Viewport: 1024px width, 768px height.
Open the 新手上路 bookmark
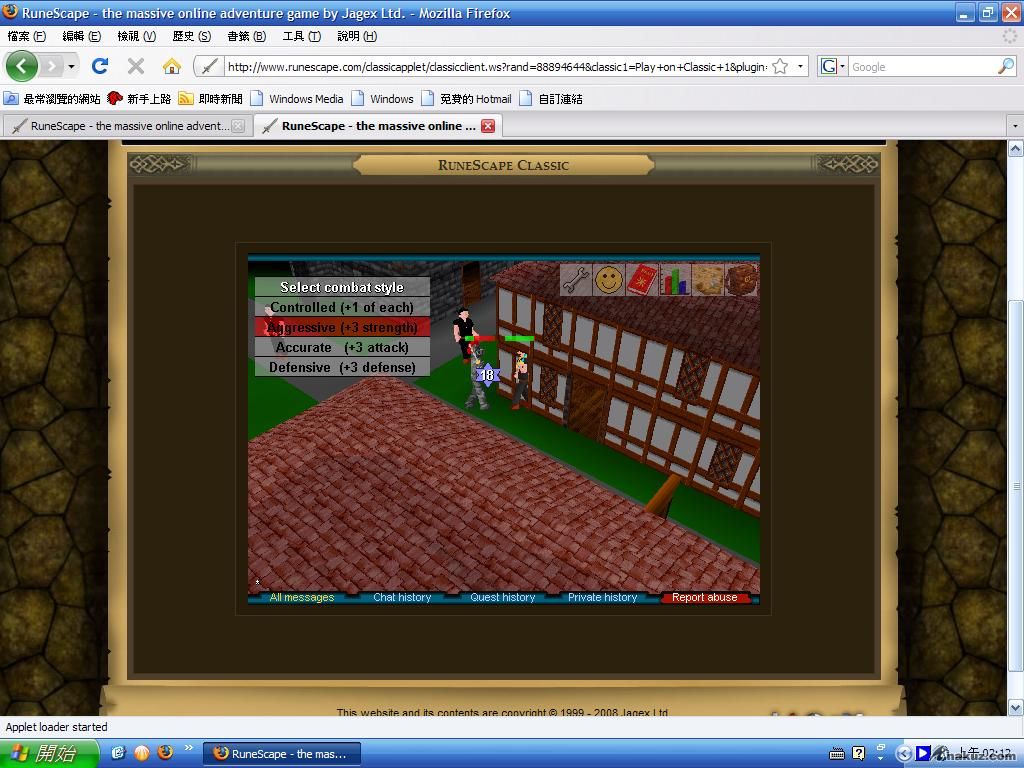[x=139, y=99]
